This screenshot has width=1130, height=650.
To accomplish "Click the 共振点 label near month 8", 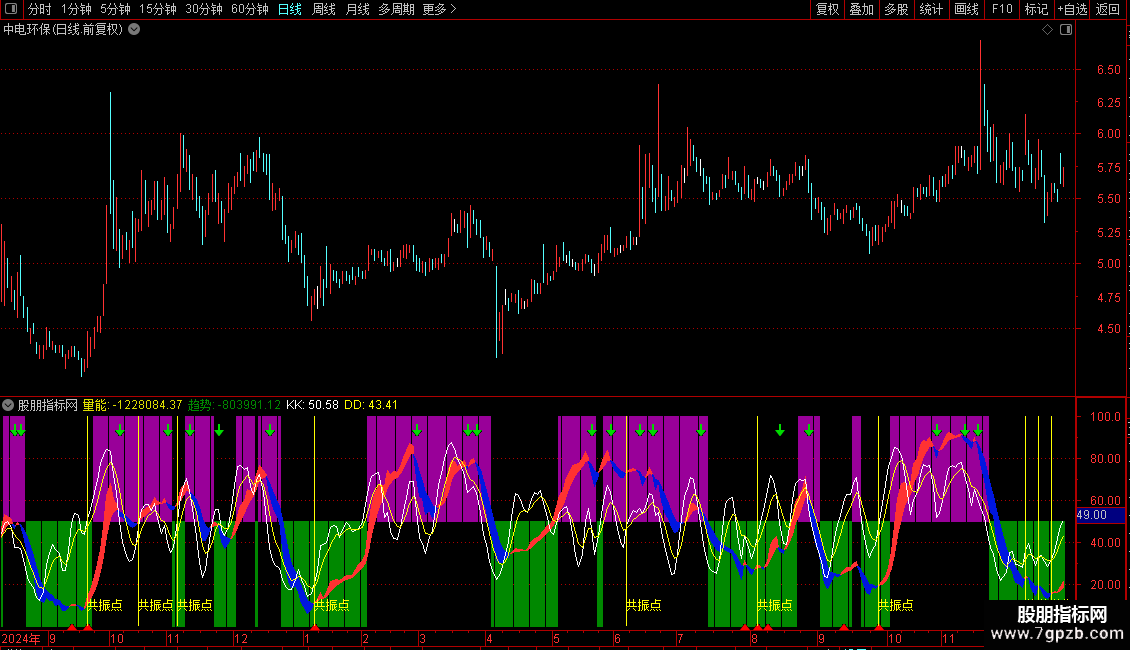I will point(775,605).
